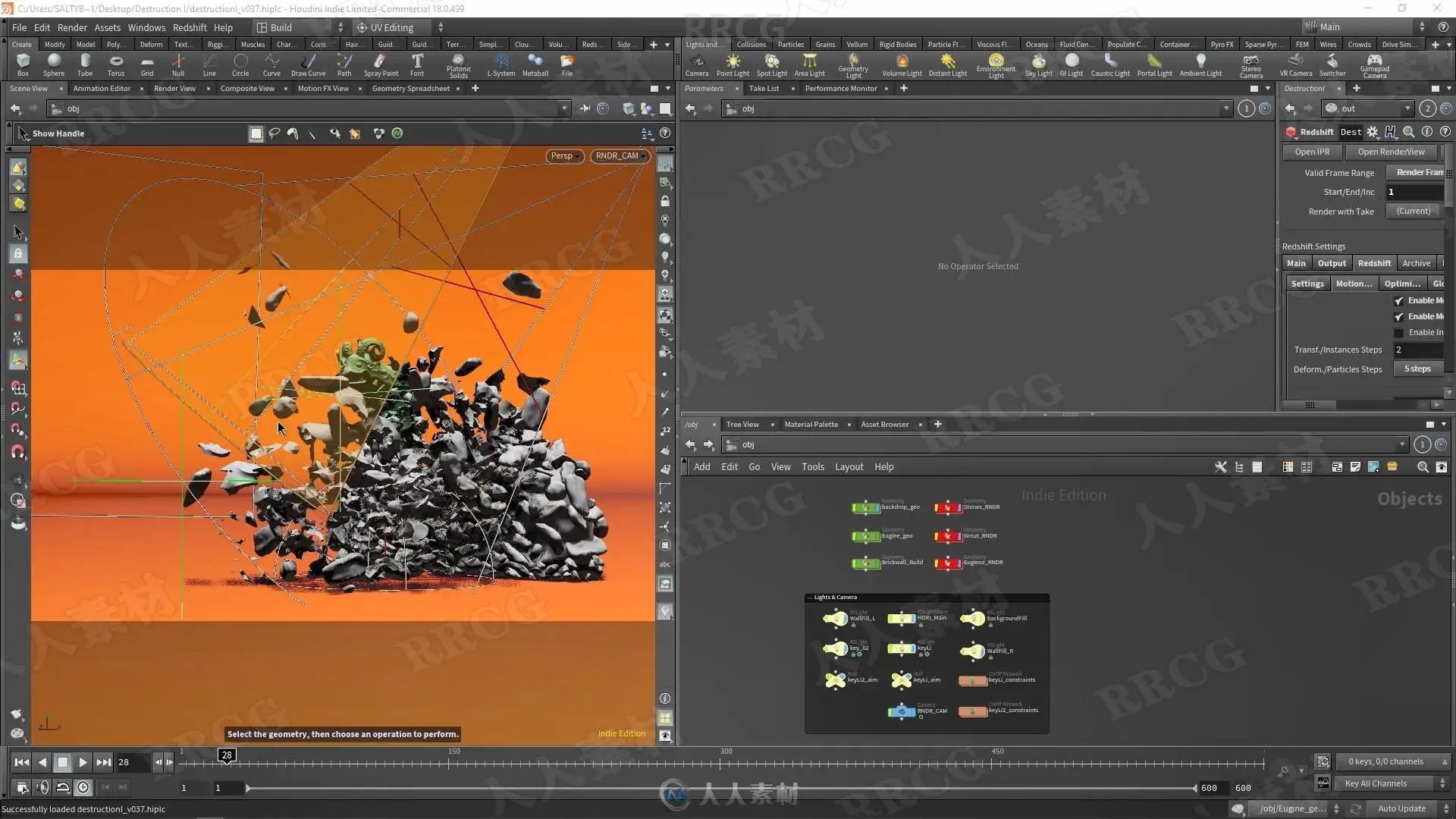This screenshot has height=819, width=1456.
Task: Open the Redshift menu
Action: (190, 27)
